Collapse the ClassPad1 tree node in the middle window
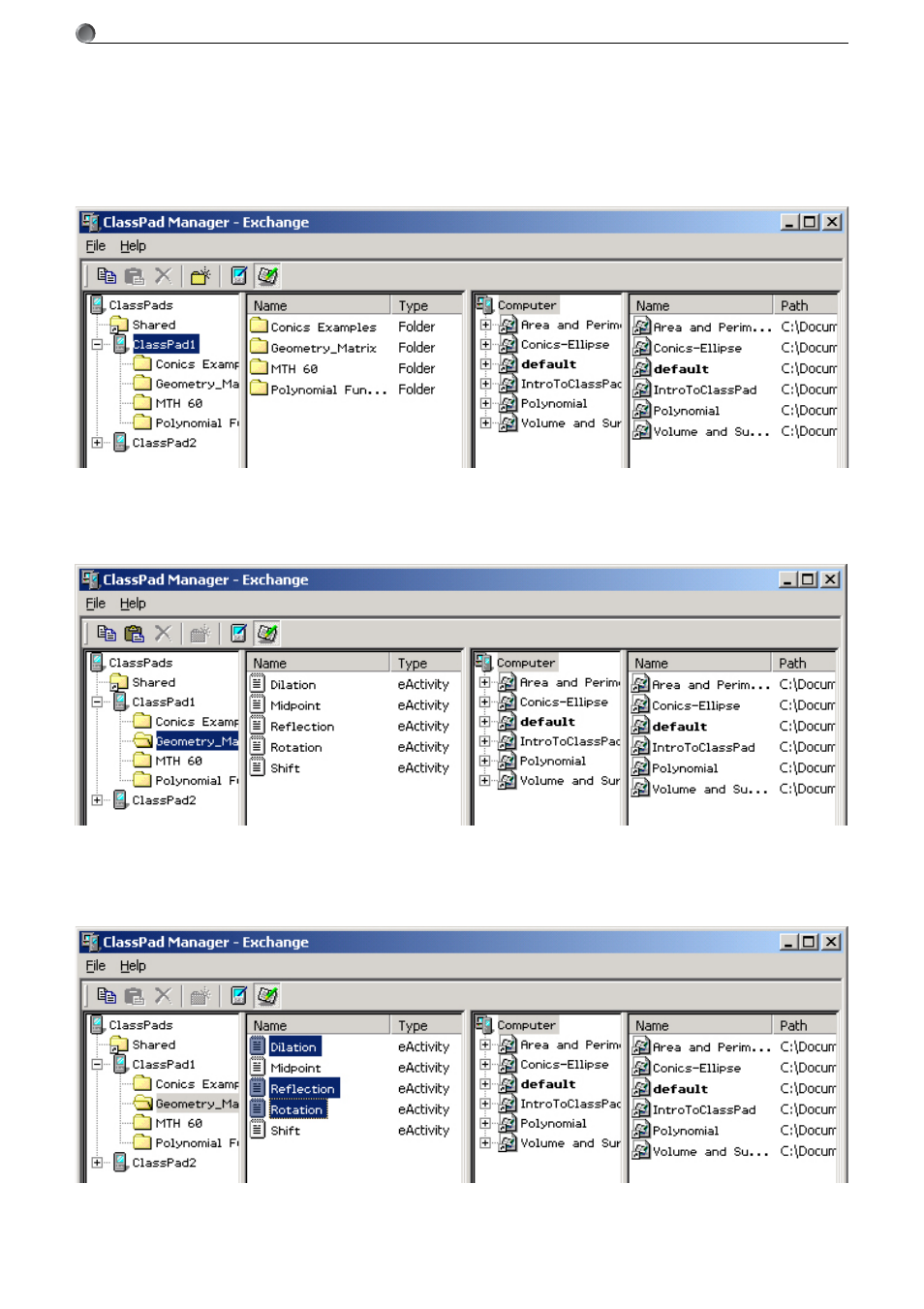The image size is (924, 1309). coord(97,702)
